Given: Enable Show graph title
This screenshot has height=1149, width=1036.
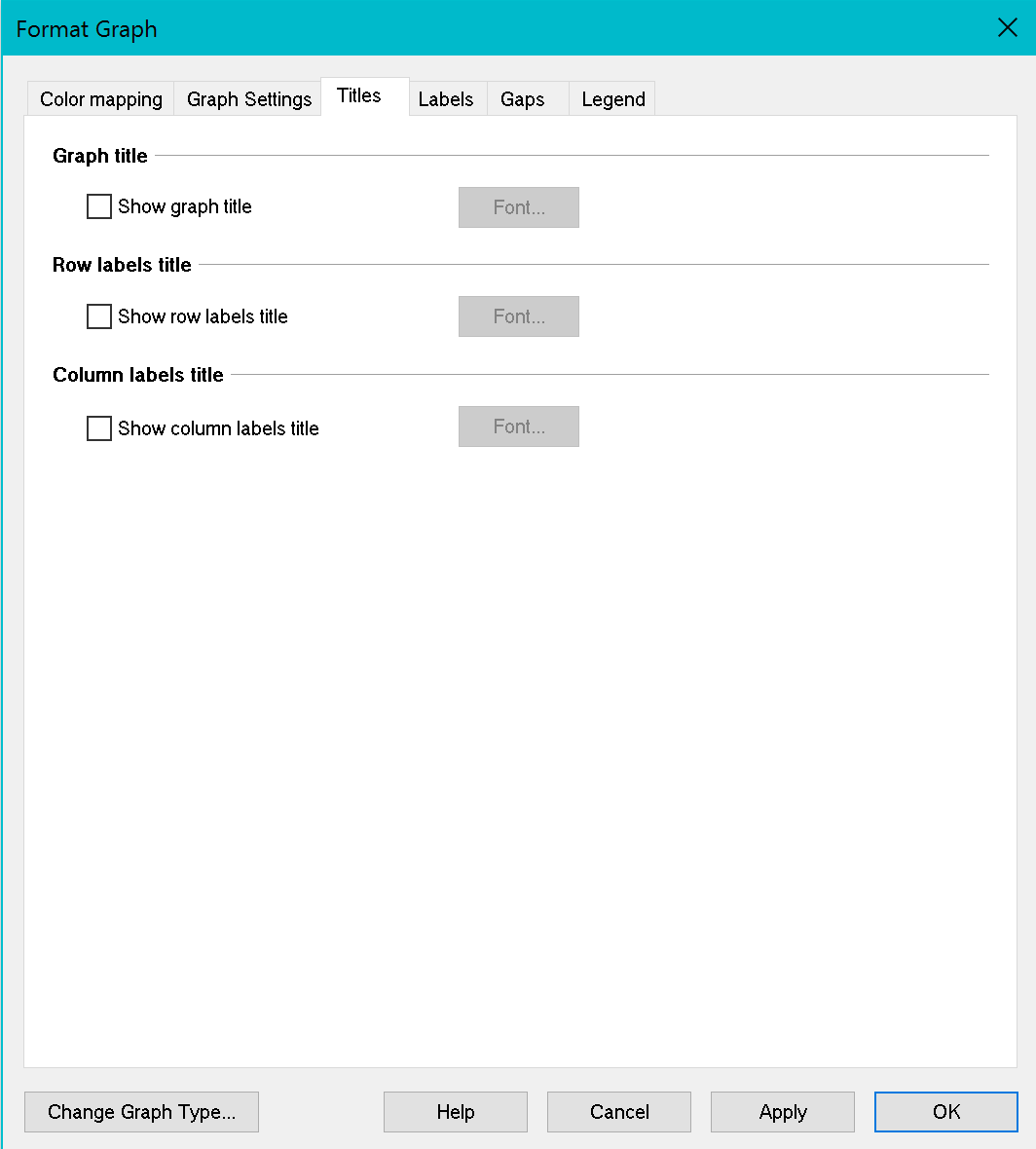Looking at the screenshot, I should [98, 206].
